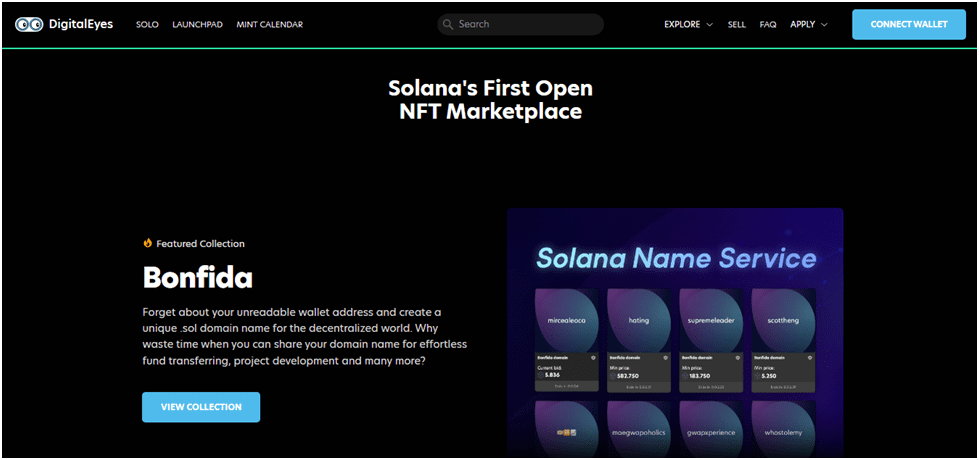This screenshot has height=460, width=979.
Task: Click the 5.836 current bid value
Action: tap(553, 376)
